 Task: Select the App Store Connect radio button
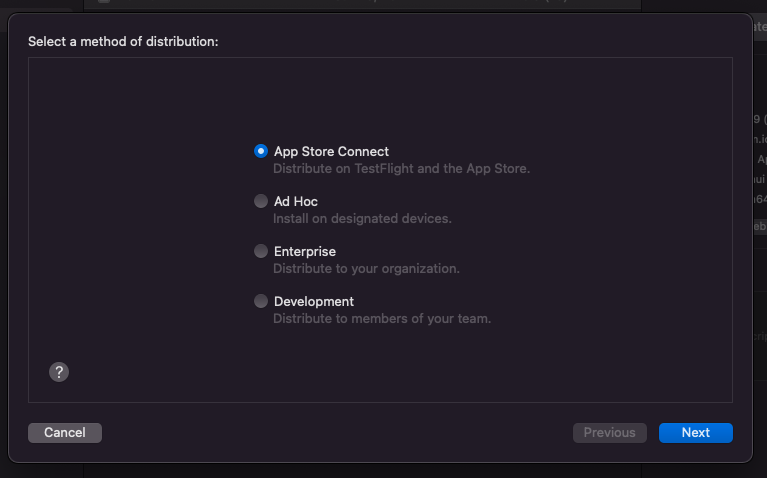coord(261,151)
